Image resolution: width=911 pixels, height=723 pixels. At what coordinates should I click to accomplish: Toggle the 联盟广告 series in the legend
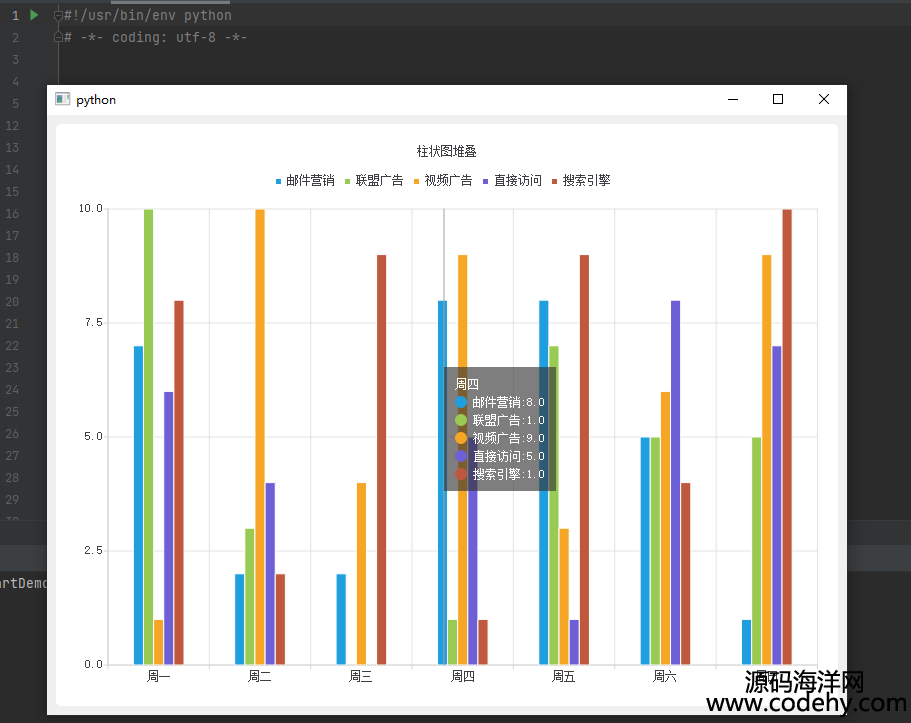click(374, 181)
